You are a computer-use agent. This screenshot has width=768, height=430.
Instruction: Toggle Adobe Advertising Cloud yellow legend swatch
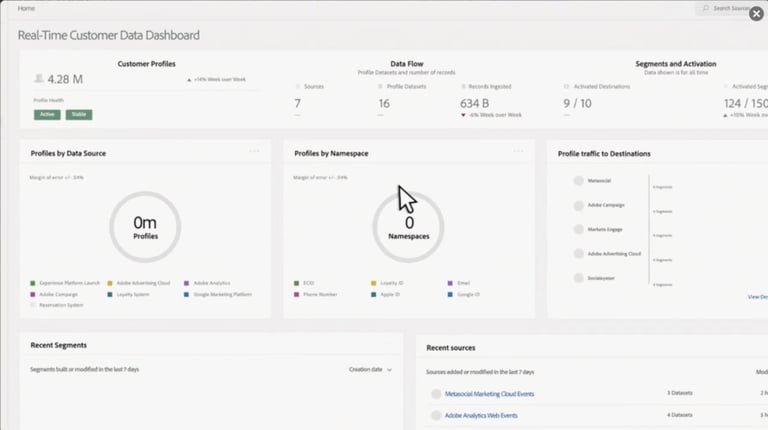(110, 283)
